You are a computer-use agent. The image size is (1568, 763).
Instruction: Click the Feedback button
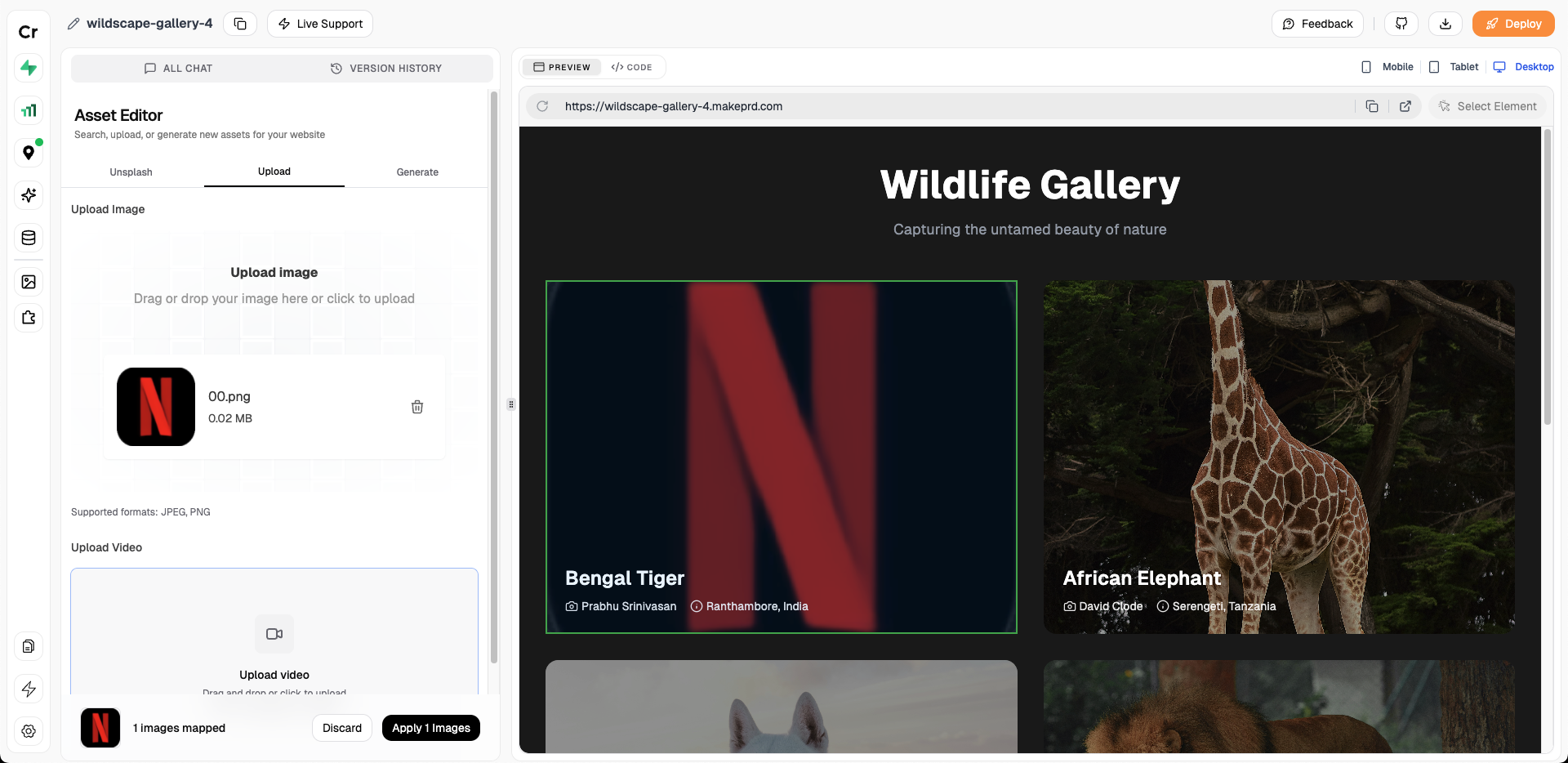click(1317, 24)
